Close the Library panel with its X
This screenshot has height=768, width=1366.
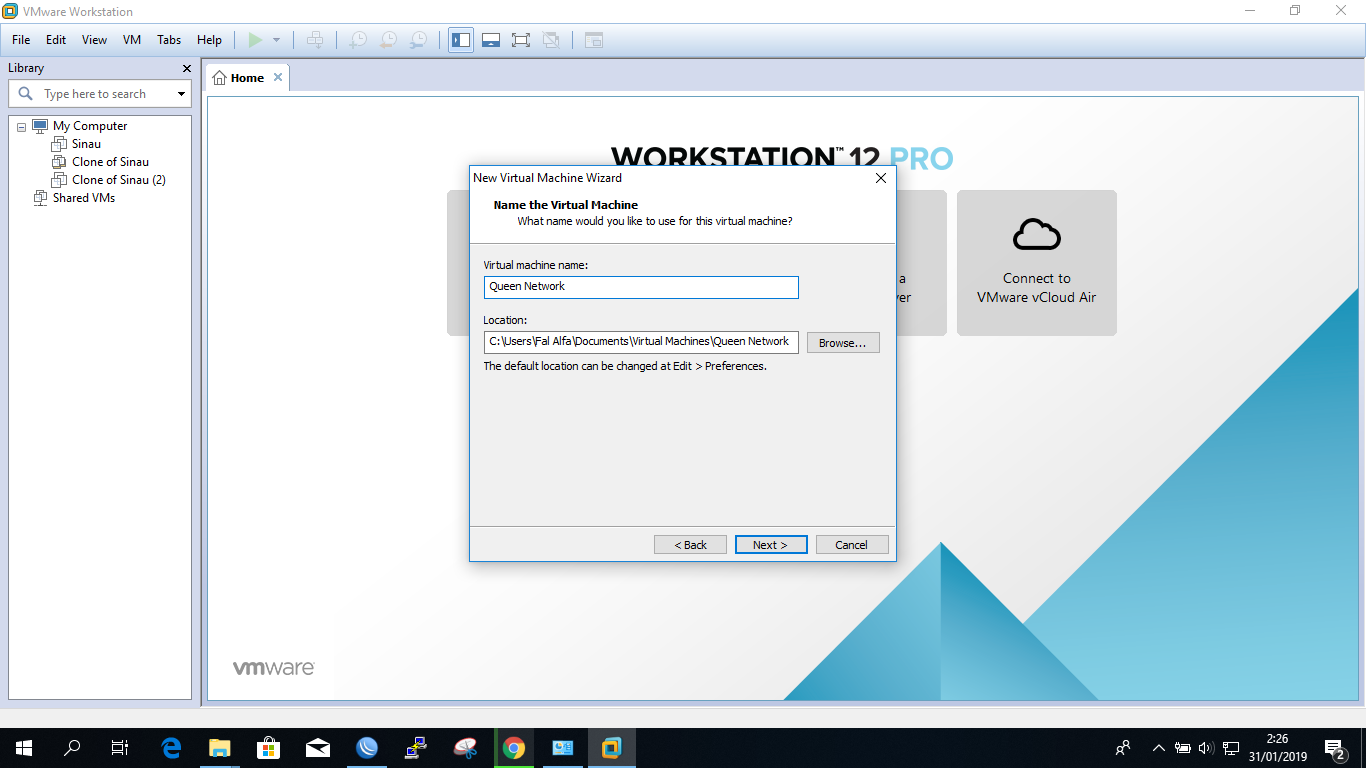186,68
